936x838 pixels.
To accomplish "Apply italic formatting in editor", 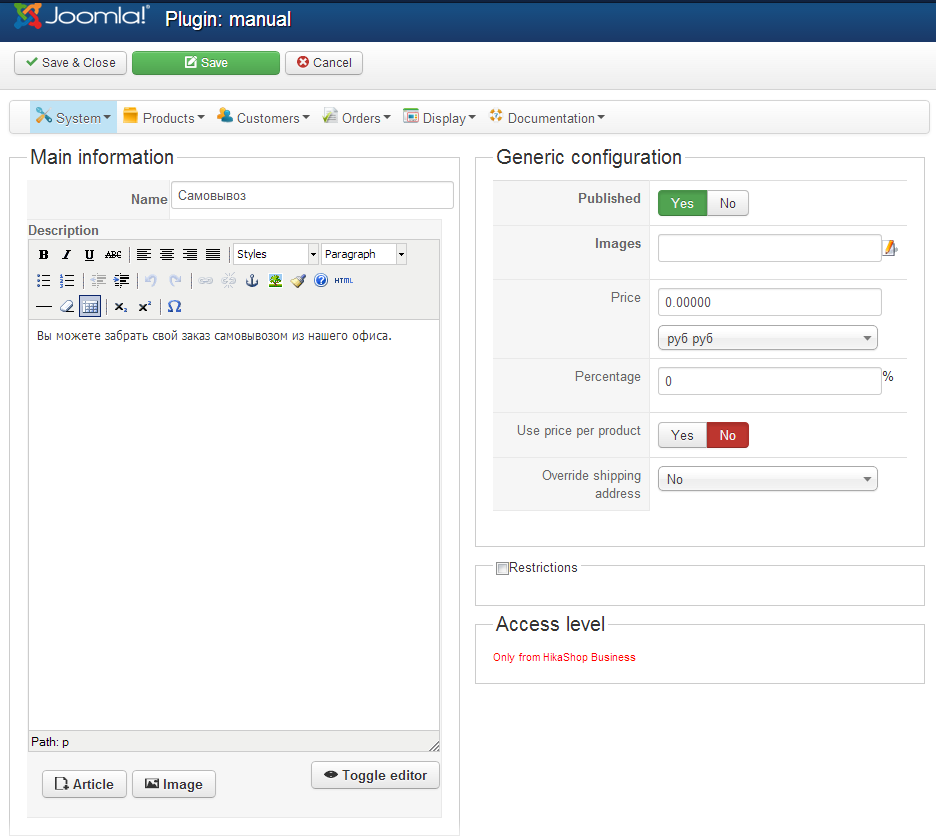I will [66, 255].
